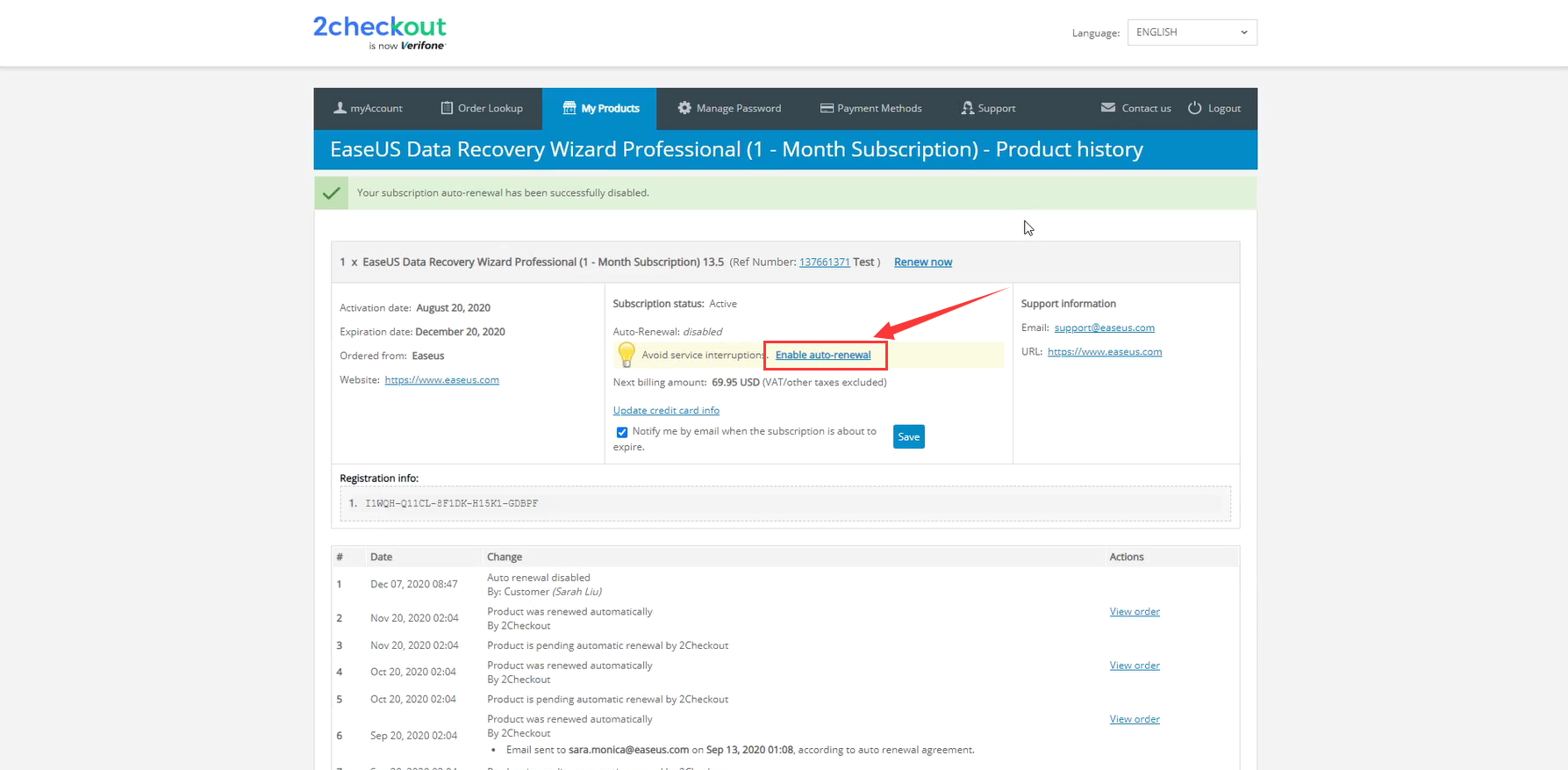The image size is (1568, 770).
Task: Click the Enable auto-renewal link
Action: point(823,355)
